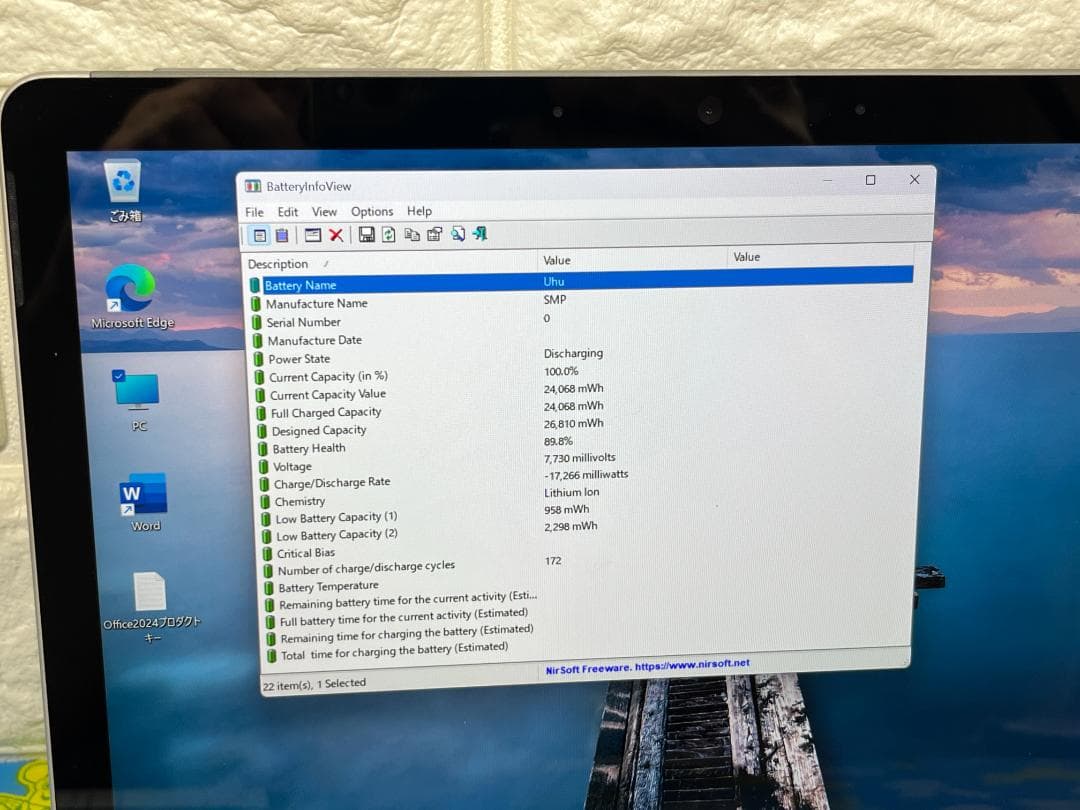Click the status bar 22 item(s), 1 Selected text
This screenshot has width=1080, height=810.
coord(314,684)
